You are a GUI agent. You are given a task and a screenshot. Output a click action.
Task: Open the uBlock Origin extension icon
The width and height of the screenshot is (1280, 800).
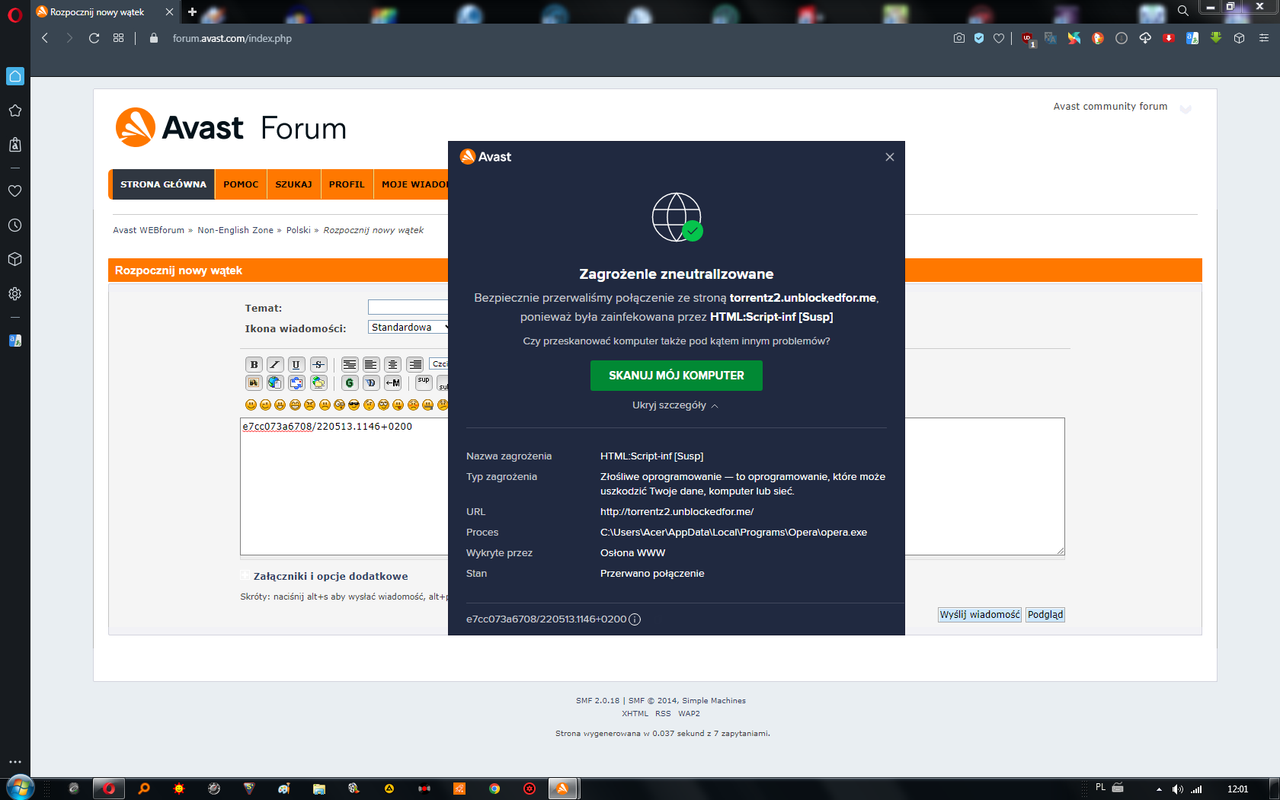(x=1028, y=38)
